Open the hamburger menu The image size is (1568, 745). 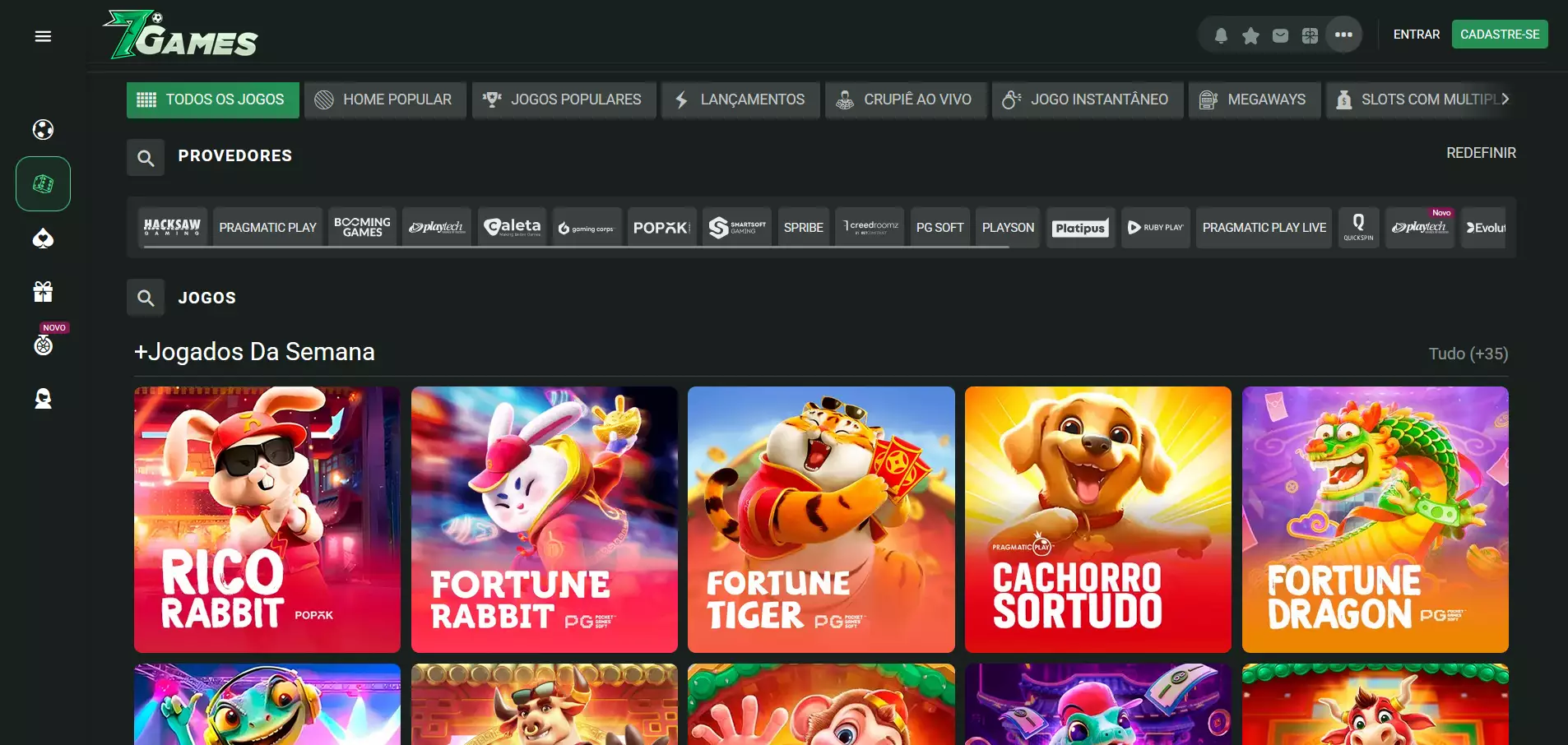(43, 36)
